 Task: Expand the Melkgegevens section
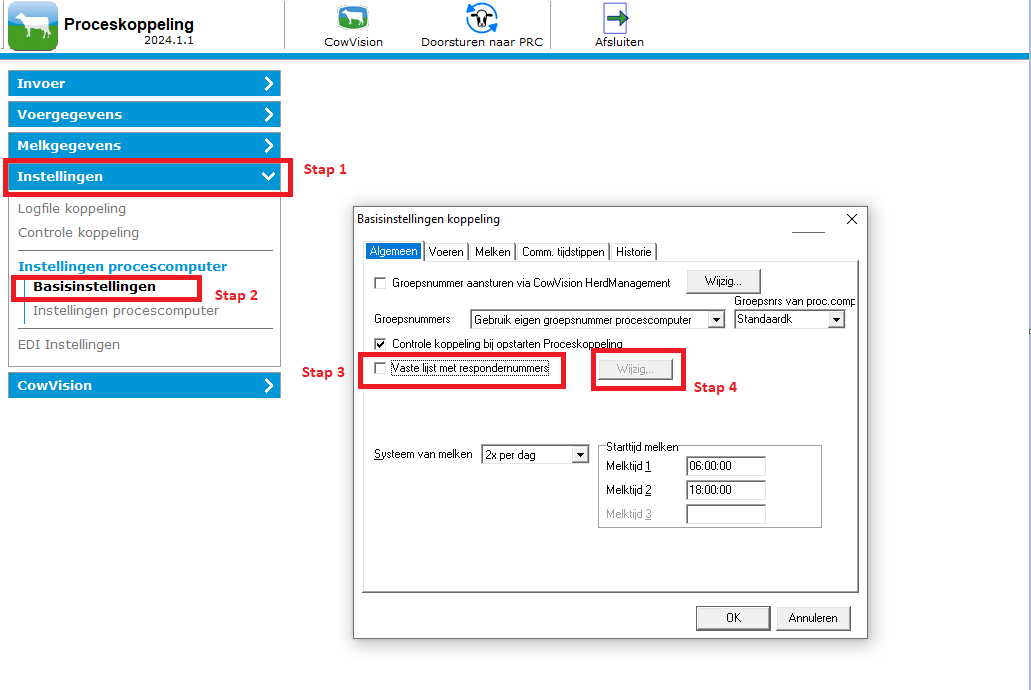click(144, 145)
